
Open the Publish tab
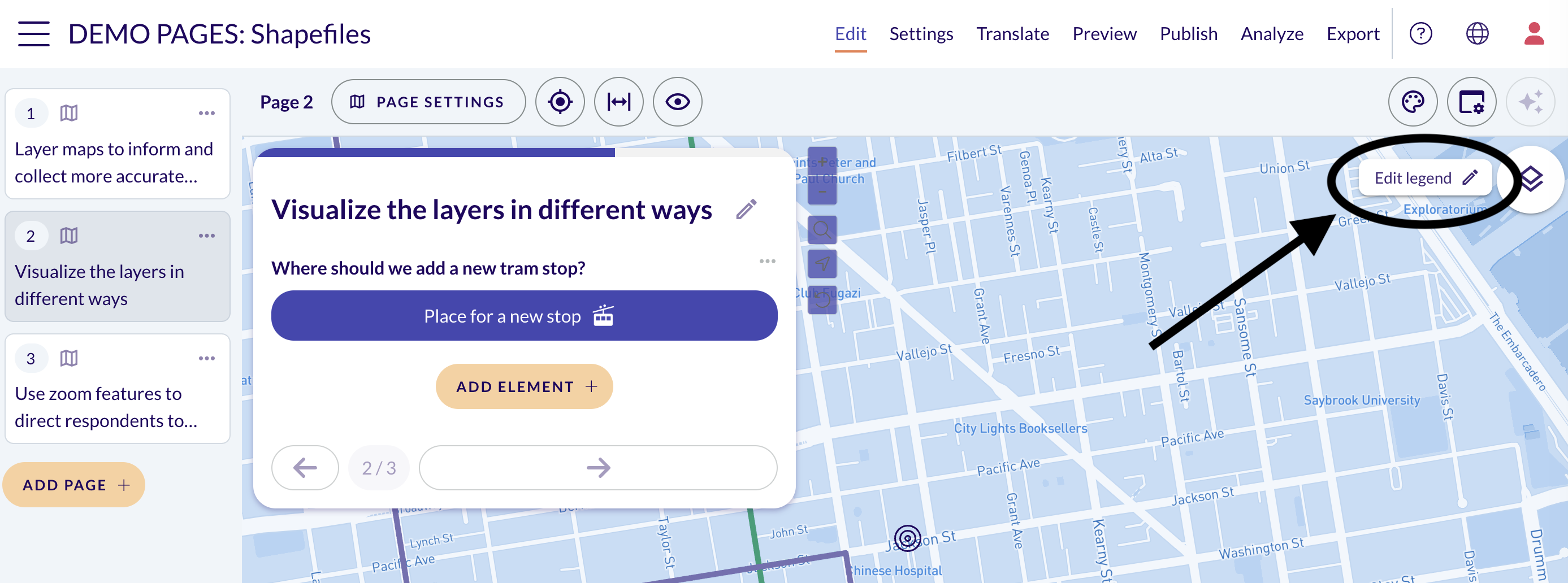pyautogui.click(x=1188, y=33)
